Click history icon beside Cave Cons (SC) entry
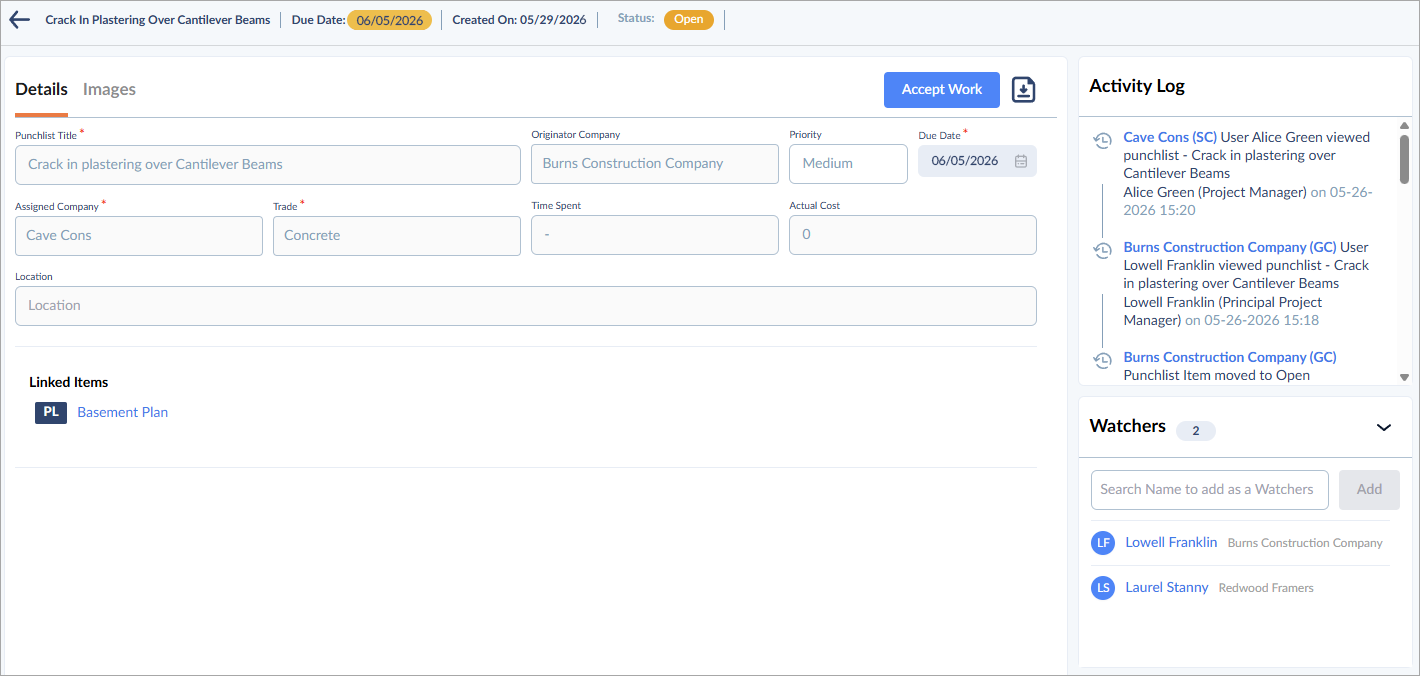 1102,141
